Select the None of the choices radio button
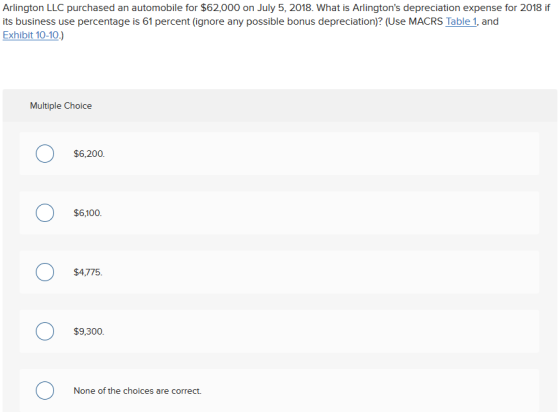This screenshot has width=560, height=412. pos(45,391)
